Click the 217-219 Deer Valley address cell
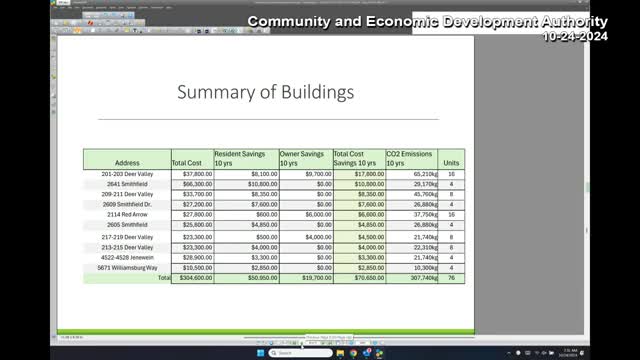Image resolution: width=640 pixels, height=360 pixels. coord(127,237)
